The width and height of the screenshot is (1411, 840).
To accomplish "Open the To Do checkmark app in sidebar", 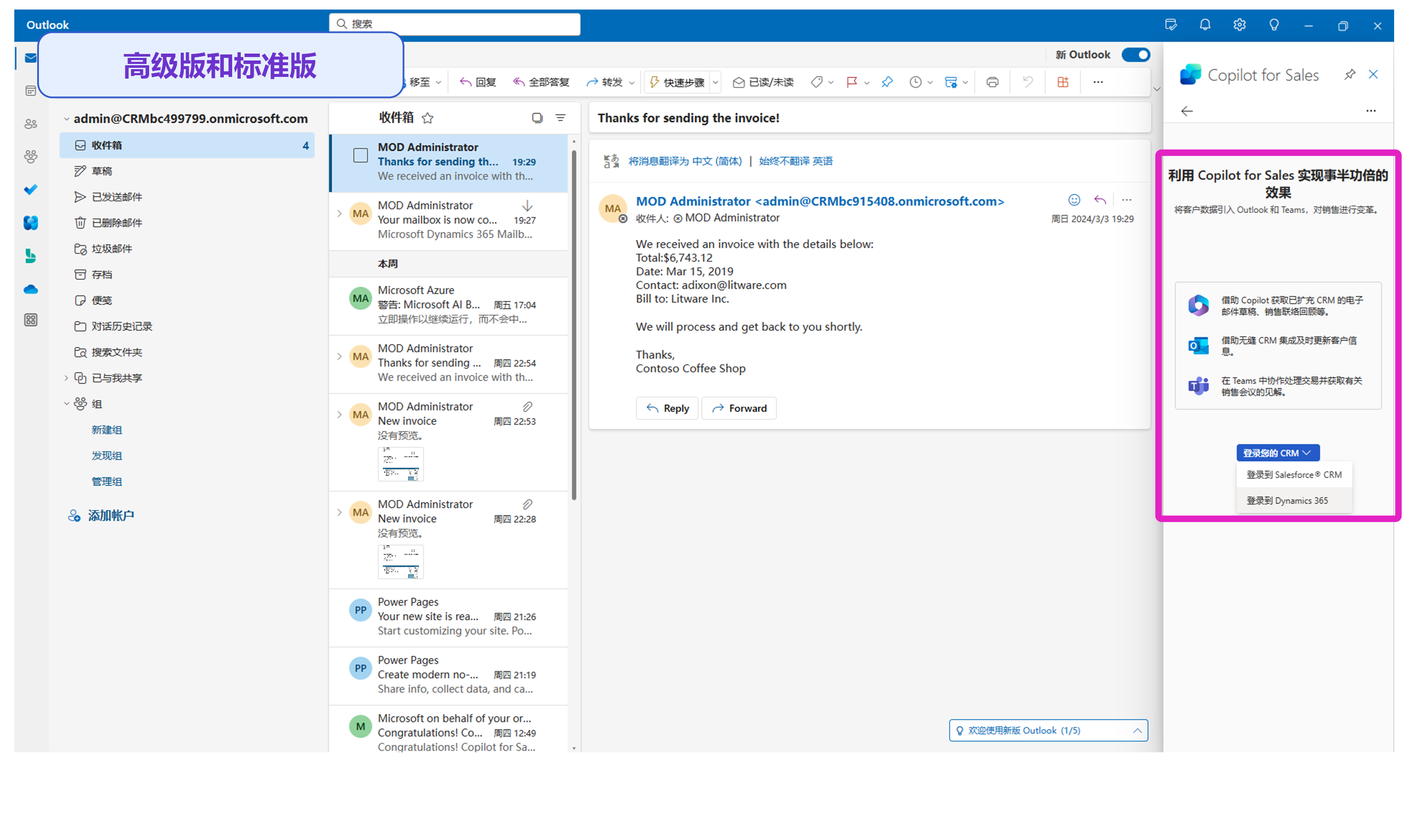I will 31,190.
